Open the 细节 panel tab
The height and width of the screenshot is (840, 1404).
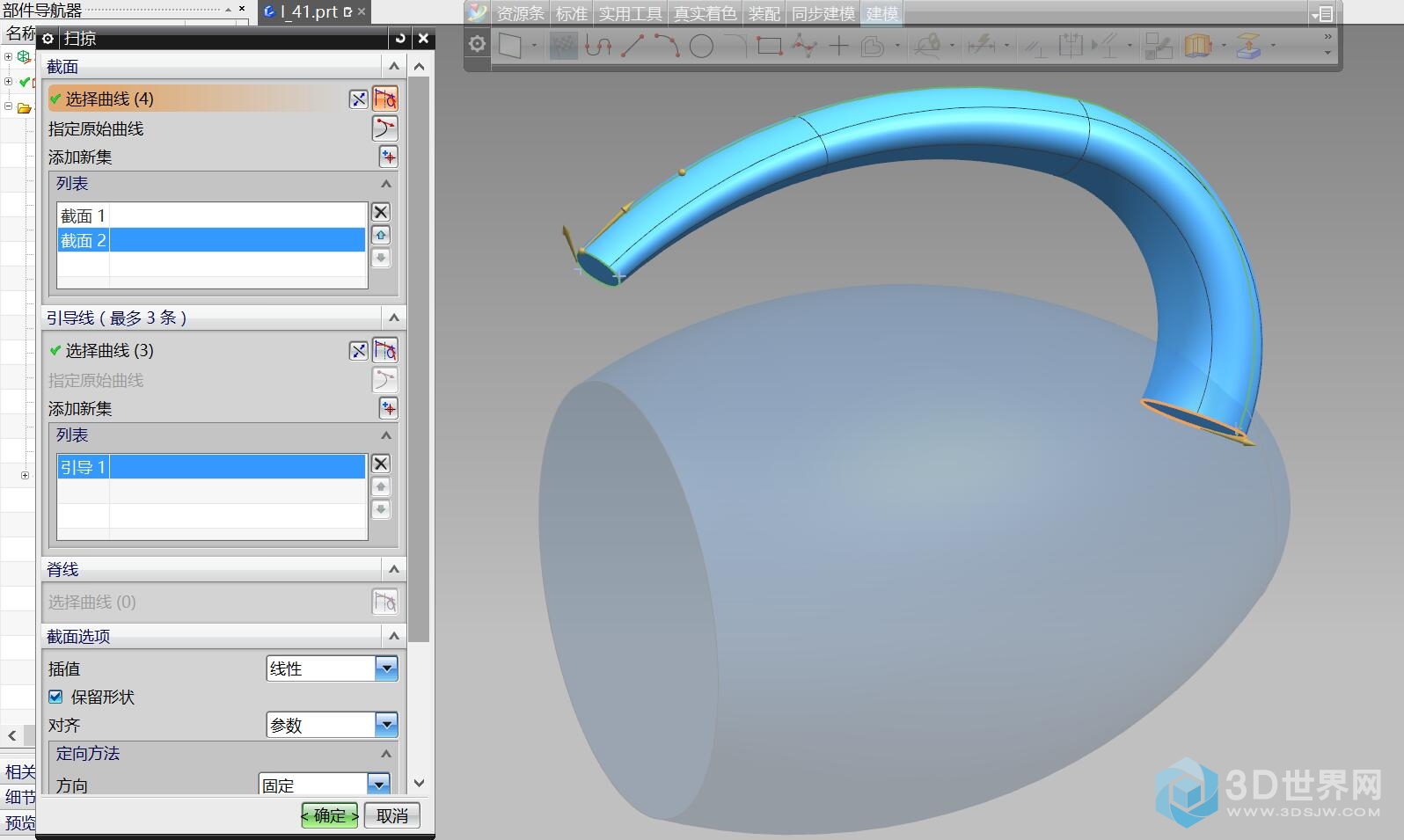19,798
